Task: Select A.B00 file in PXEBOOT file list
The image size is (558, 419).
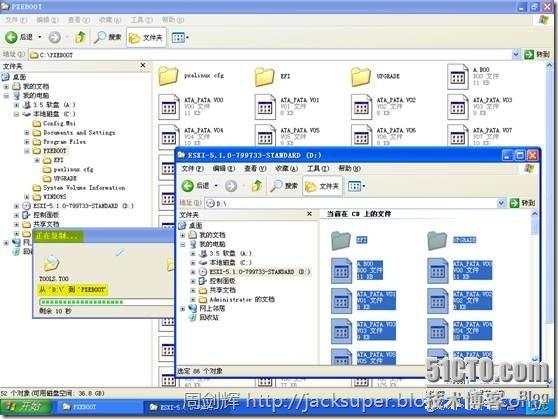Action: [x=473, y=76]
